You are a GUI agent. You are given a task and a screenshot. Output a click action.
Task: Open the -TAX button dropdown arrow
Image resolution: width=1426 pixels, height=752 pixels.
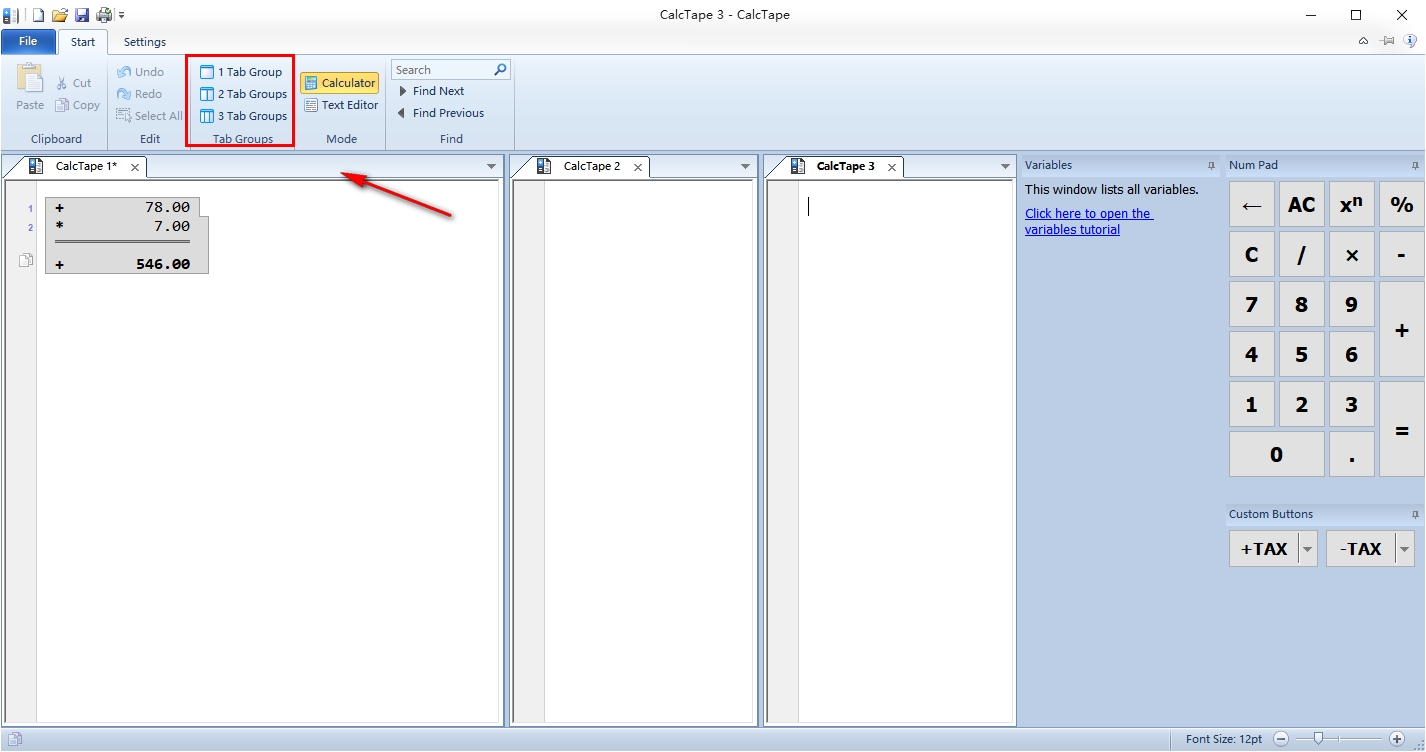1405,549
